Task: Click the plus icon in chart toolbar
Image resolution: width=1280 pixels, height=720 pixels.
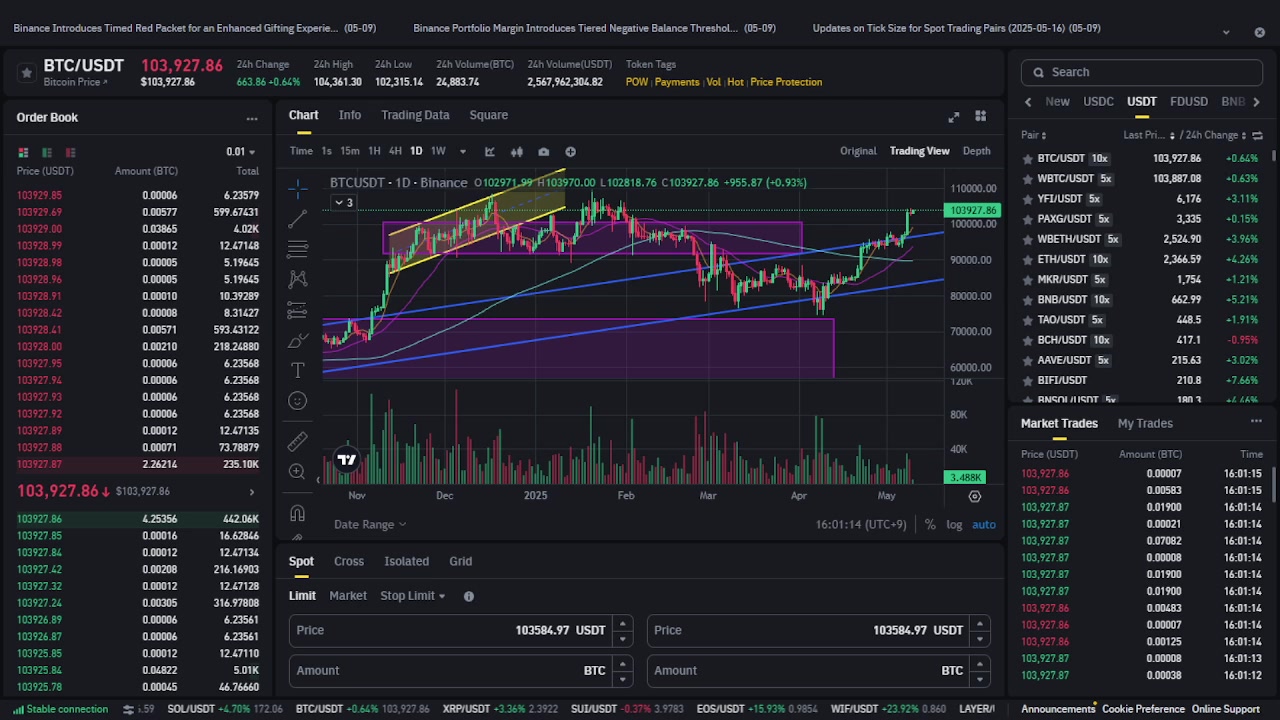Action: click(x=570, y=151)
